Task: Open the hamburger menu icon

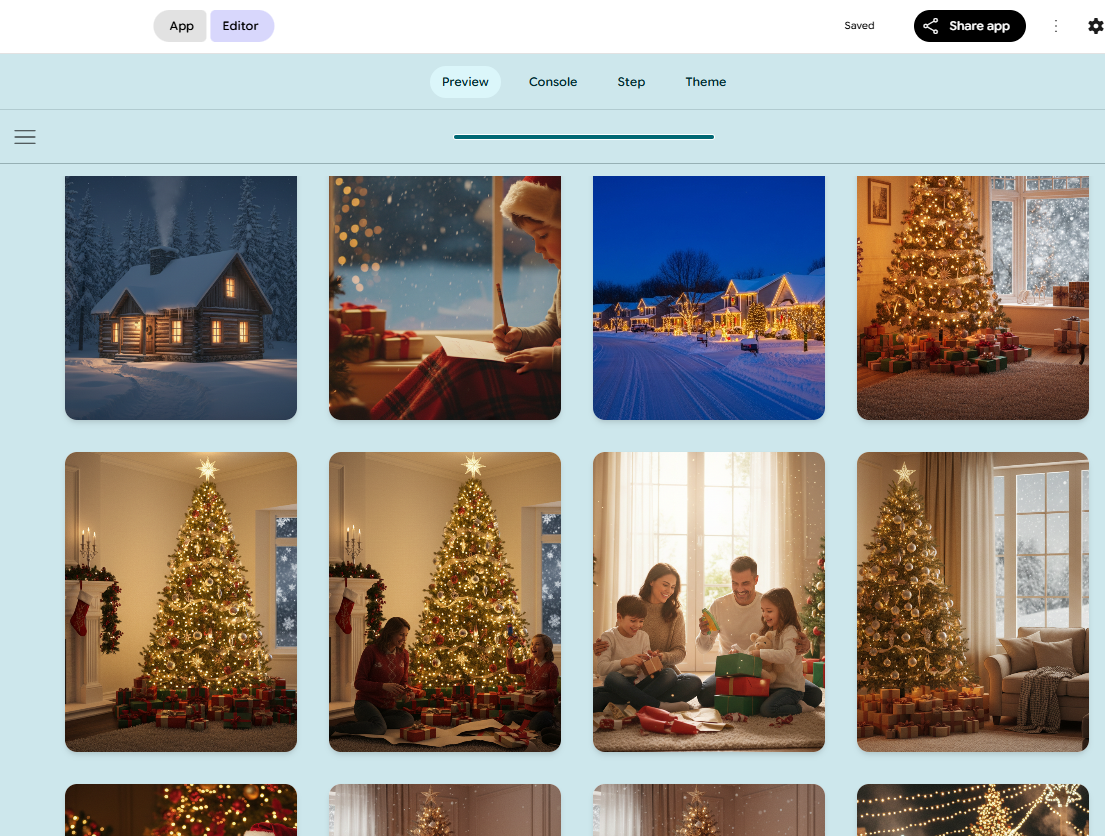Action: (x=25, y=137)
